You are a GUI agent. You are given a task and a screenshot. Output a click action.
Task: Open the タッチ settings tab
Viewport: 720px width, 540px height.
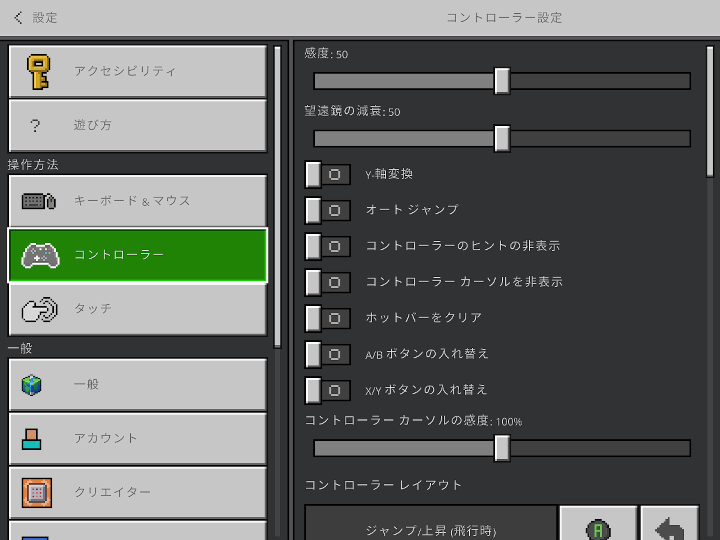click(138, 309)
